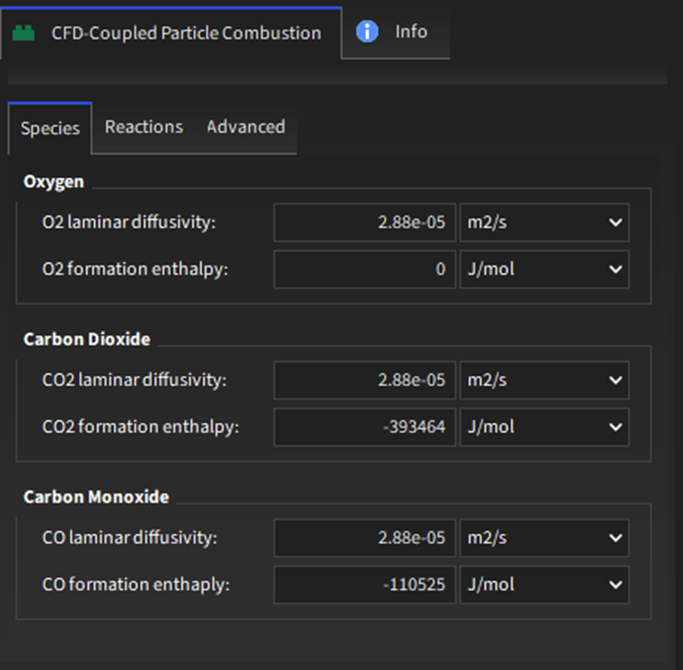Select the Species tab
683x670 pixels.
pos(50,128)
